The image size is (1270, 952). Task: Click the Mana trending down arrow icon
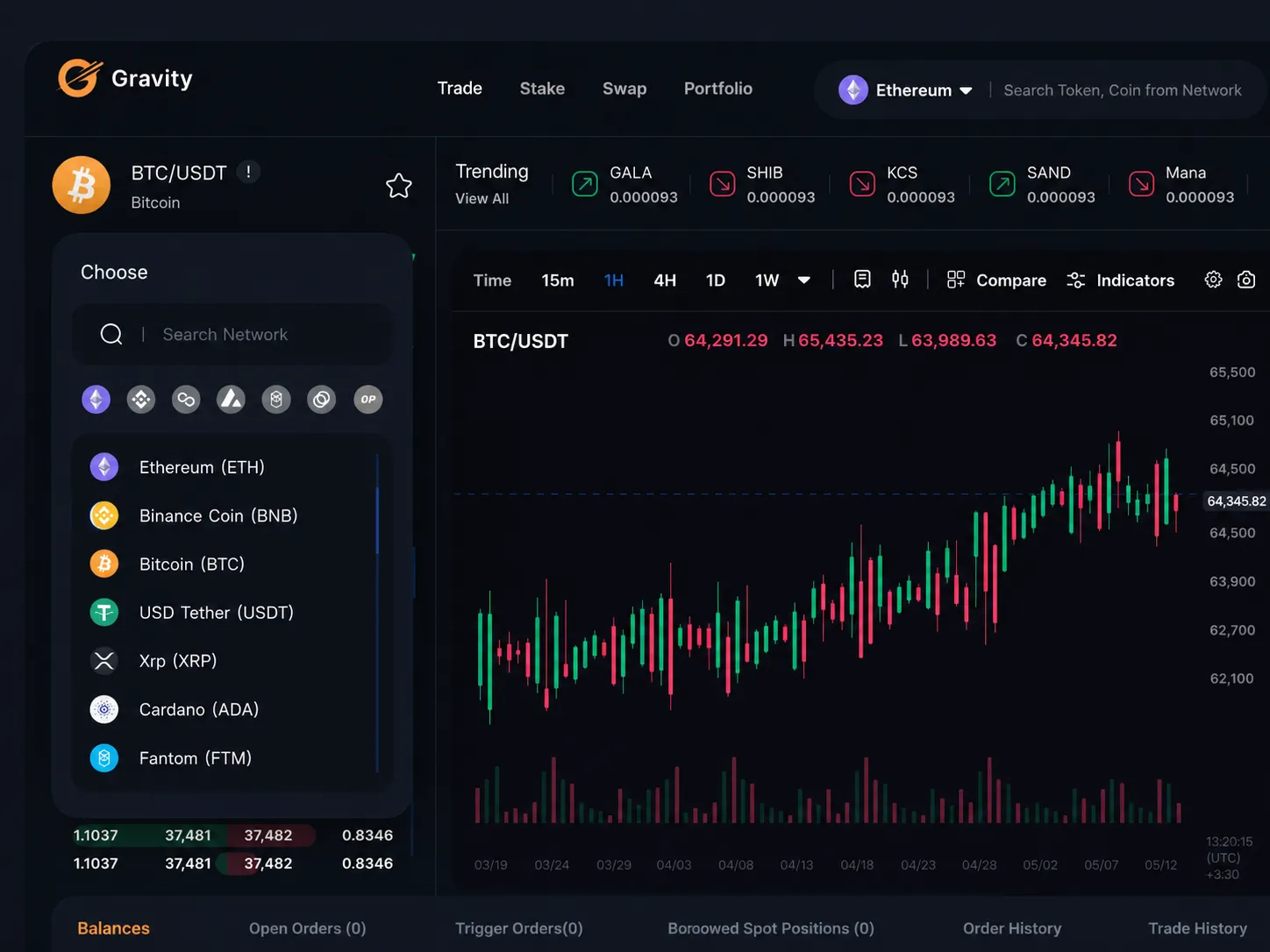(1141, 184)
